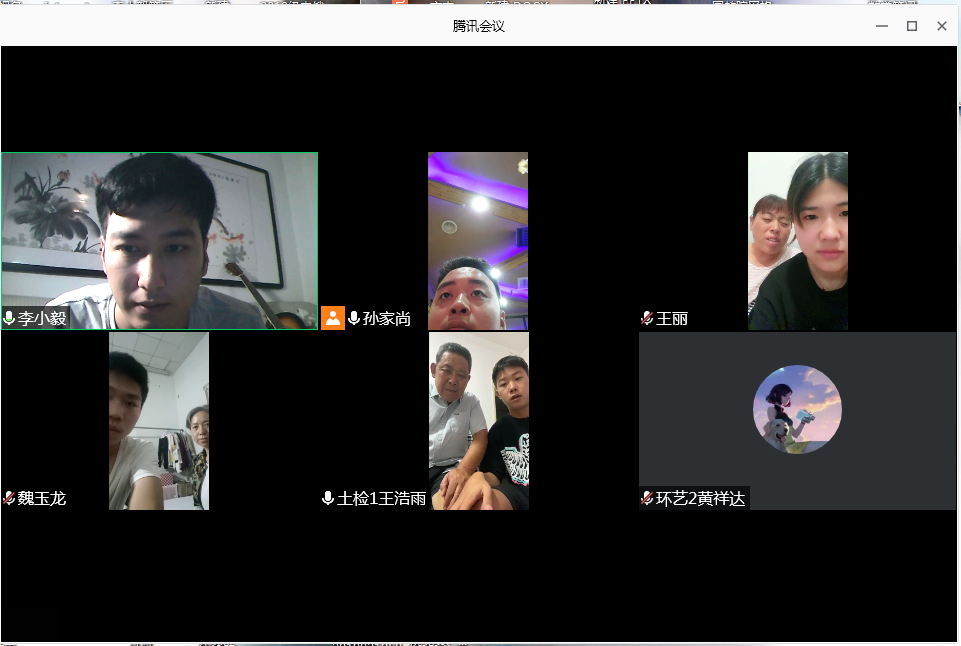Select the round profile avatar of 环艺2黄祥达

click(797, 410)
